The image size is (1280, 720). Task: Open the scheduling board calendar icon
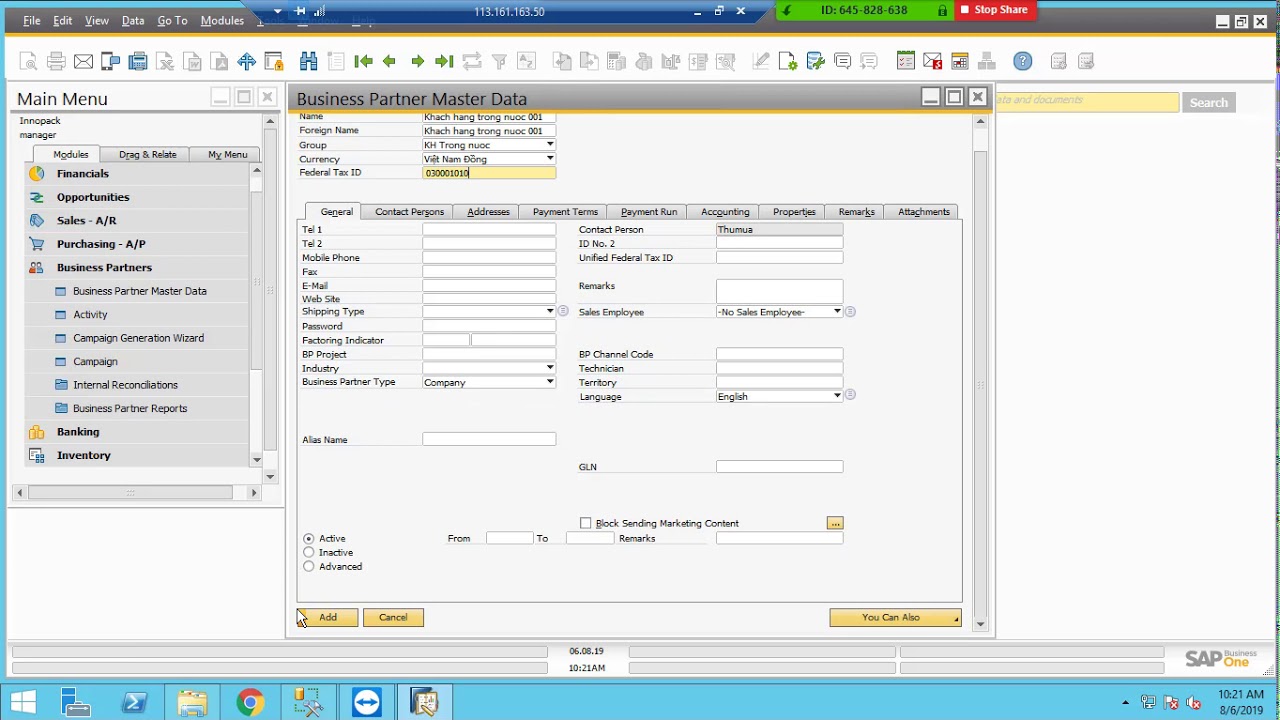pyautogui.click(x=960, y=62)
